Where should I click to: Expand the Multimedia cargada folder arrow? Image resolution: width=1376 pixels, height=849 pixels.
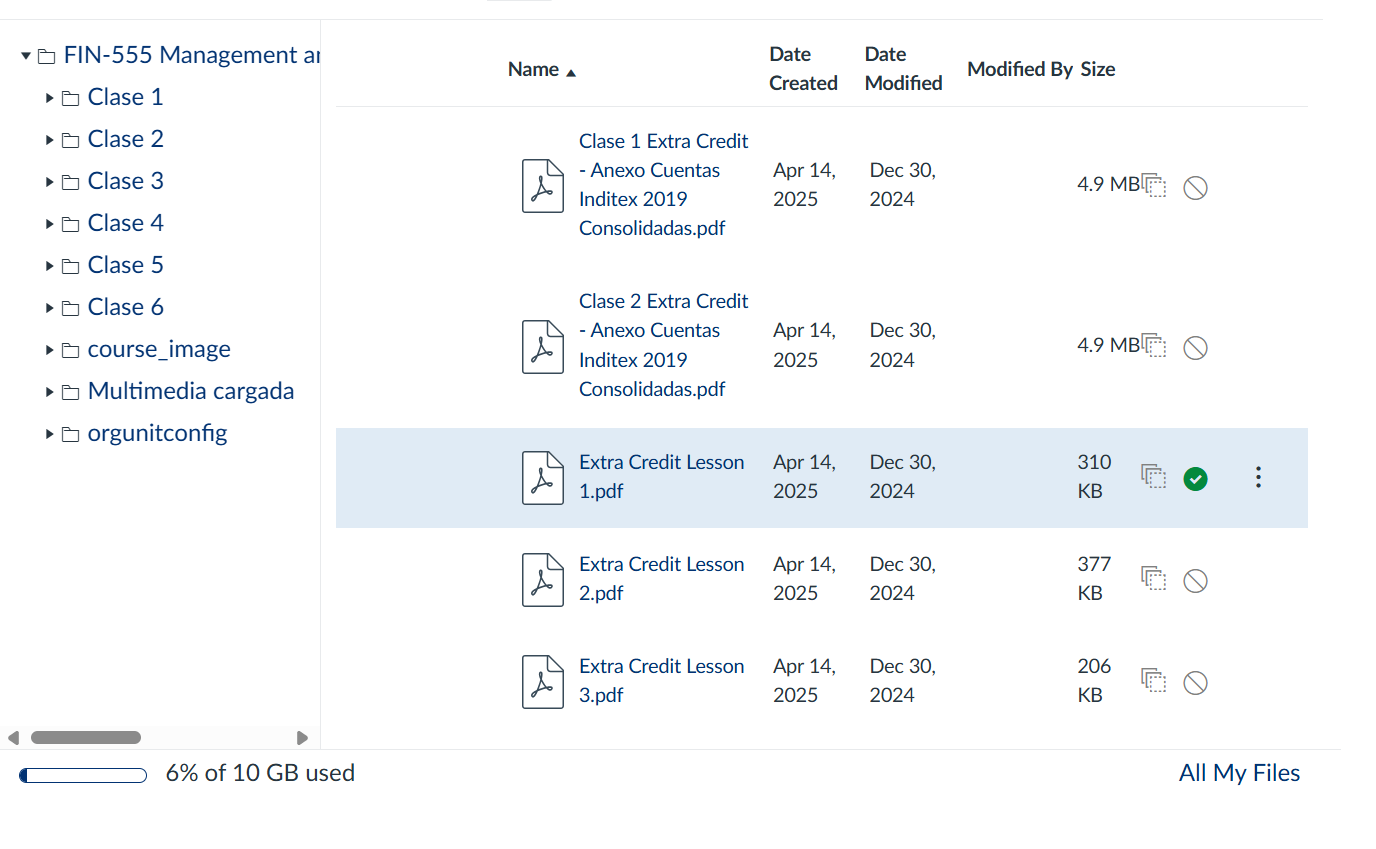[x=49, y=392]
